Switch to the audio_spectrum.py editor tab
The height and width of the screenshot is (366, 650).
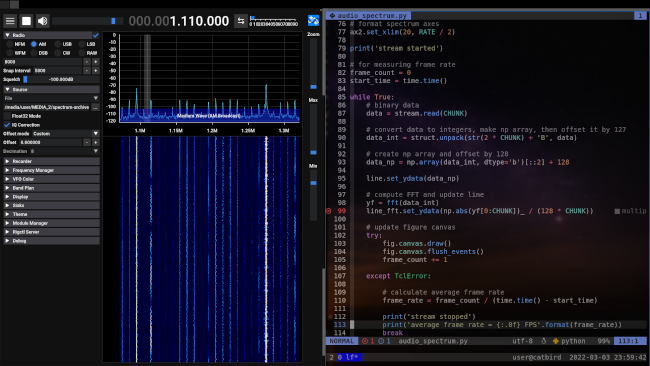[x=368, y=16]
